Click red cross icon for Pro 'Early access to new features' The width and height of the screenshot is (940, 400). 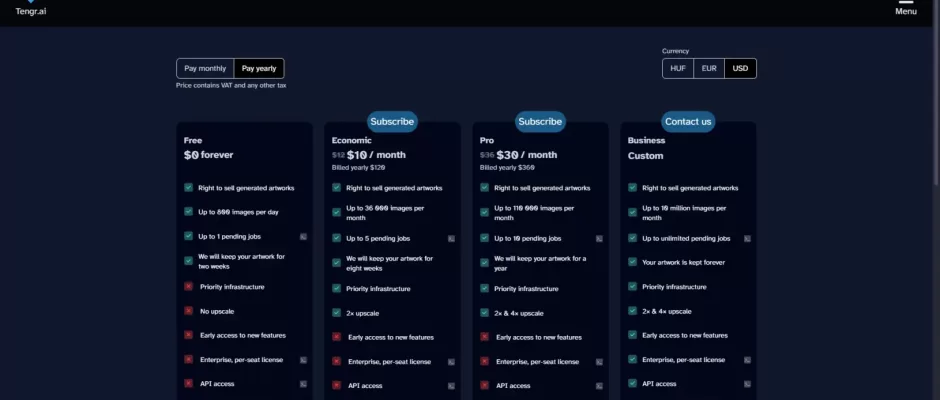[x=484, y=336]
